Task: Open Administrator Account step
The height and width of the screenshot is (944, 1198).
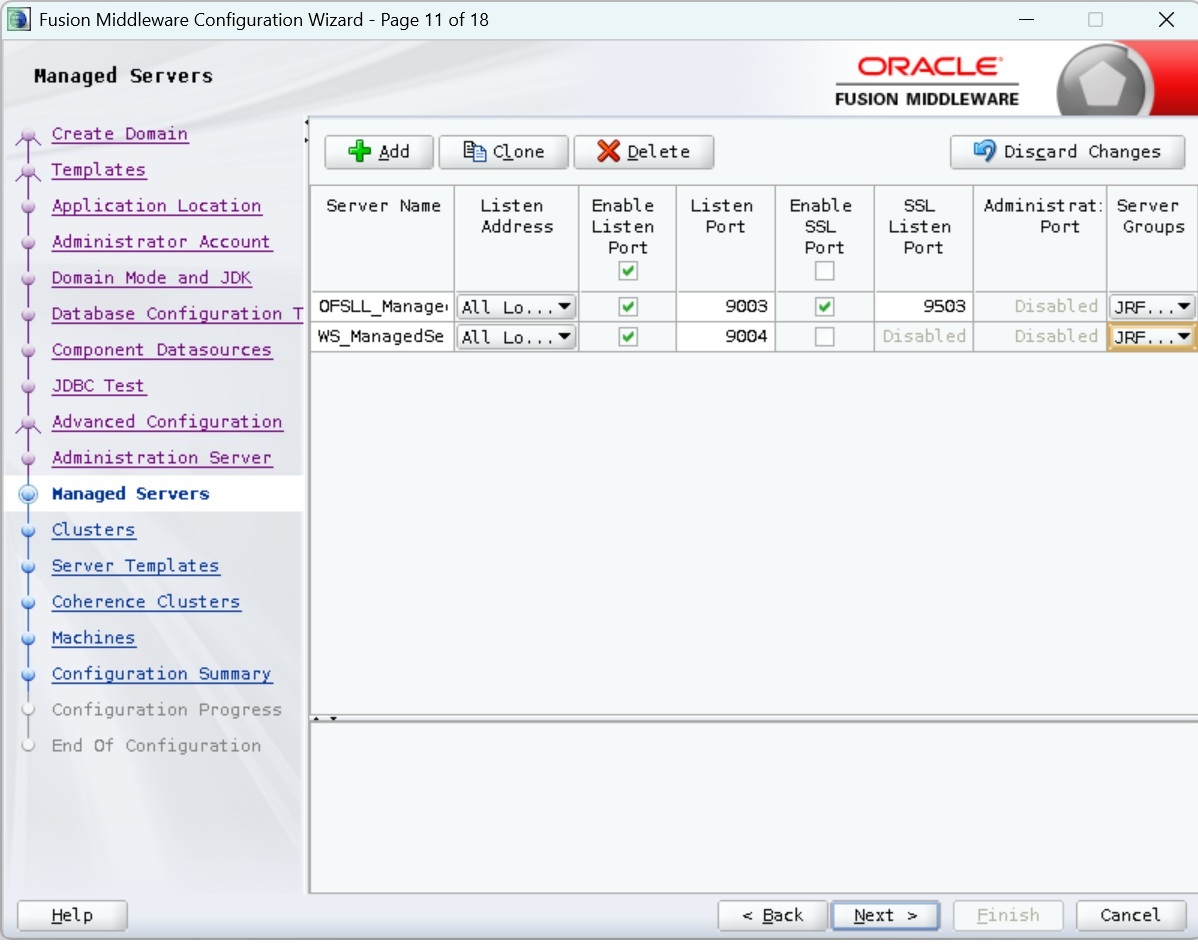Action: coord(161,241)
